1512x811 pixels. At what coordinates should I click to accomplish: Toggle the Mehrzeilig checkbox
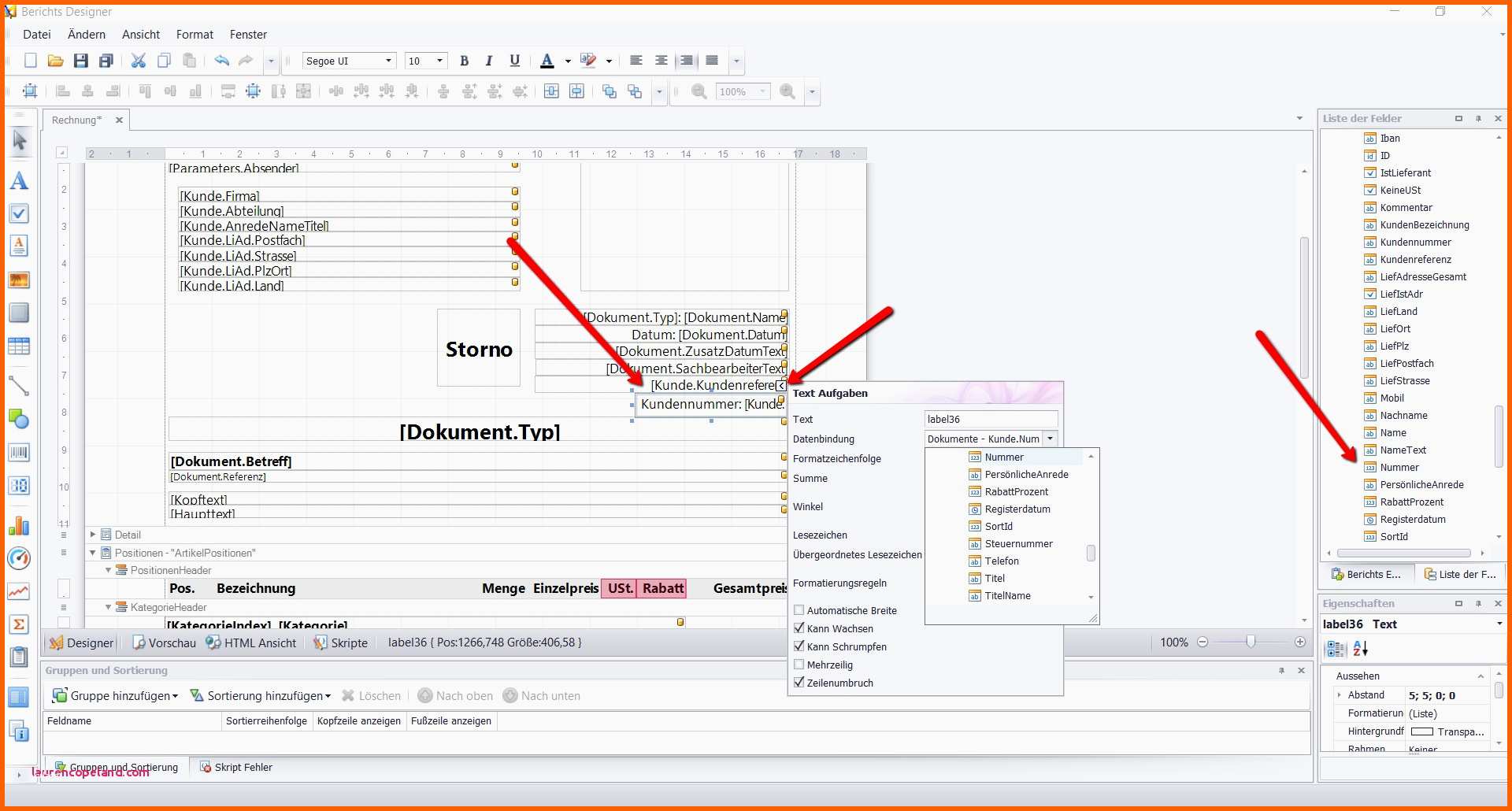pos(799,665)
